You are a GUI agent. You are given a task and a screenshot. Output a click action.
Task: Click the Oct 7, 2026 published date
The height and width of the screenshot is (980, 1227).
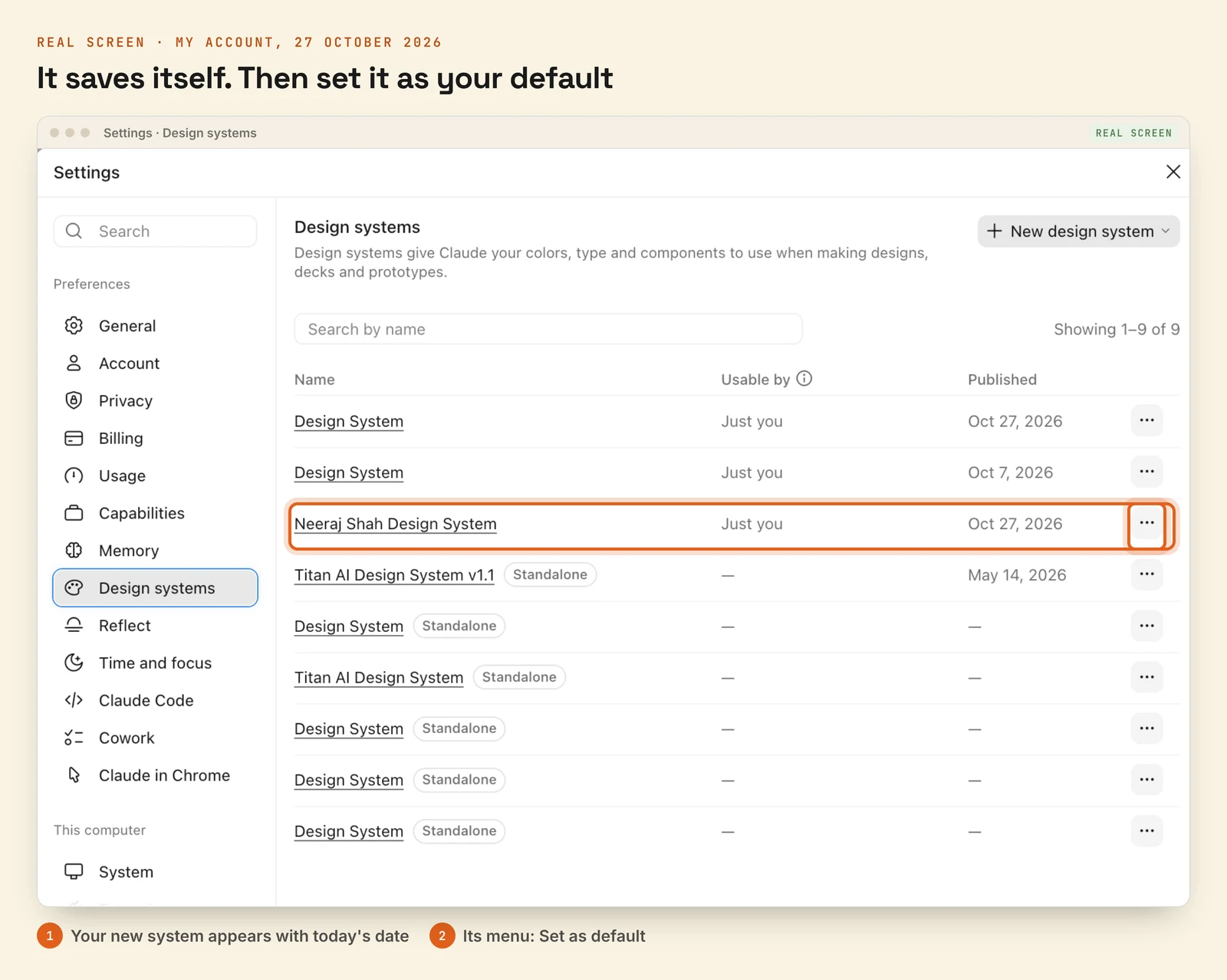point(1010,472)
